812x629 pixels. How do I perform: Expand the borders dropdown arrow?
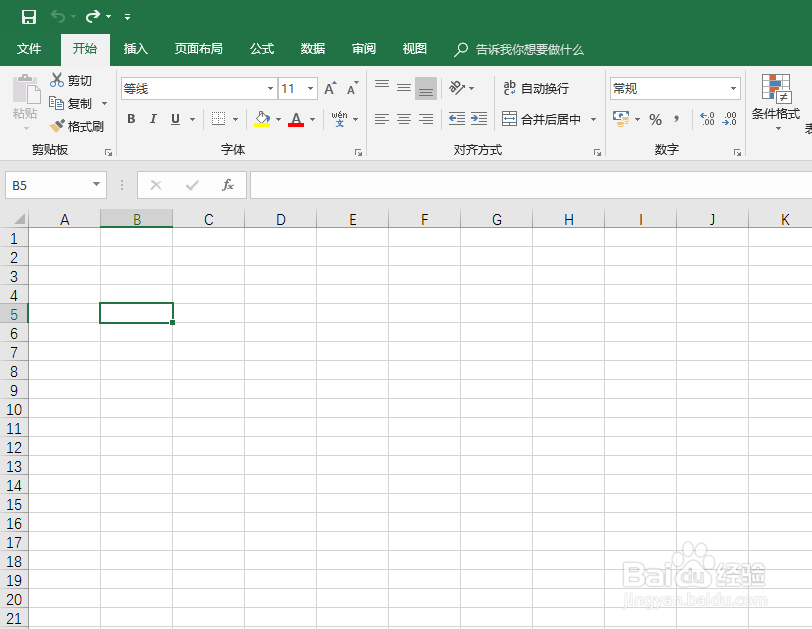[235, 119]
